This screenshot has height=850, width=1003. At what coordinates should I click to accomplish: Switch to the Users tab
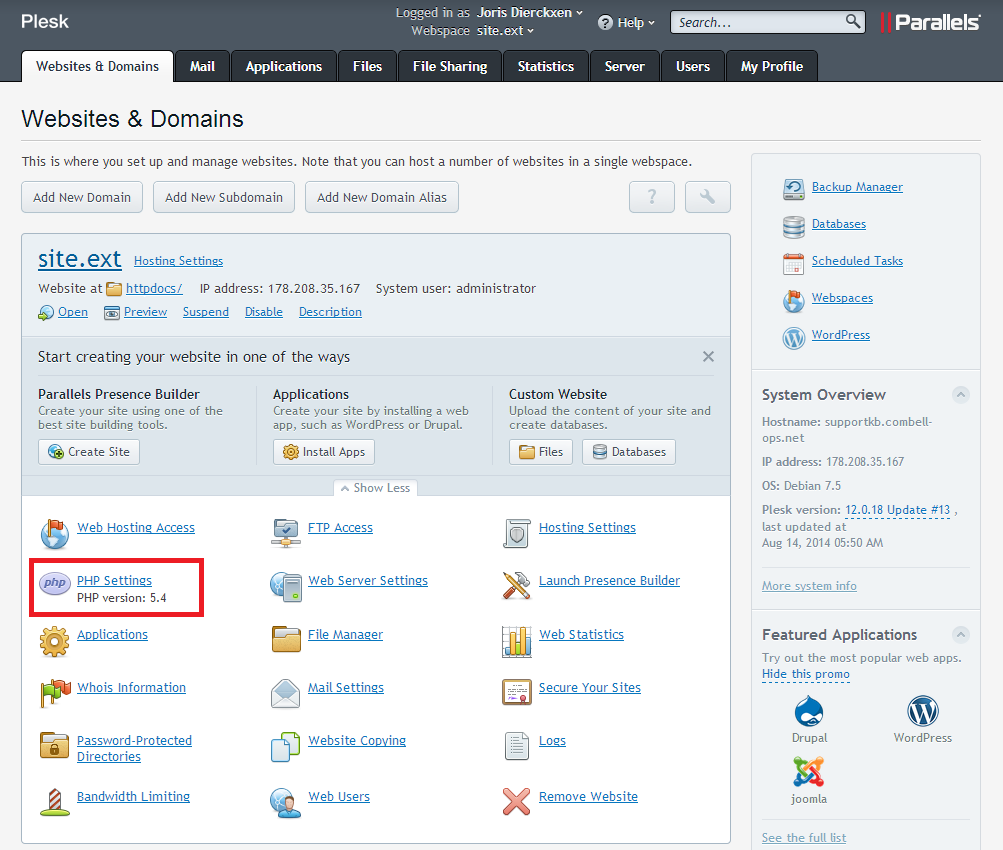pyautogui.click(x=693, y=67)
